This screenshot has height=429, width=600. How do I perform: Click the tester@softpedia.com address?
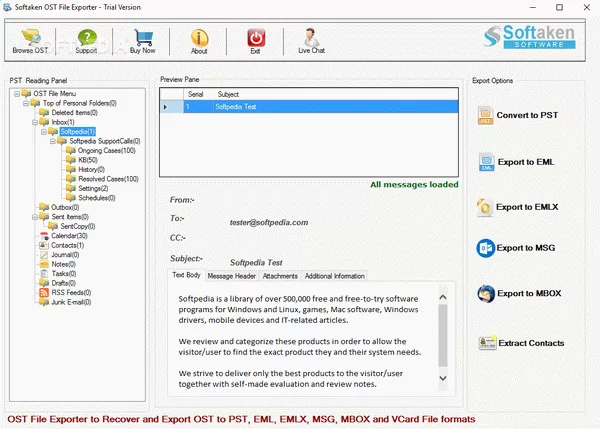point(269,222)
